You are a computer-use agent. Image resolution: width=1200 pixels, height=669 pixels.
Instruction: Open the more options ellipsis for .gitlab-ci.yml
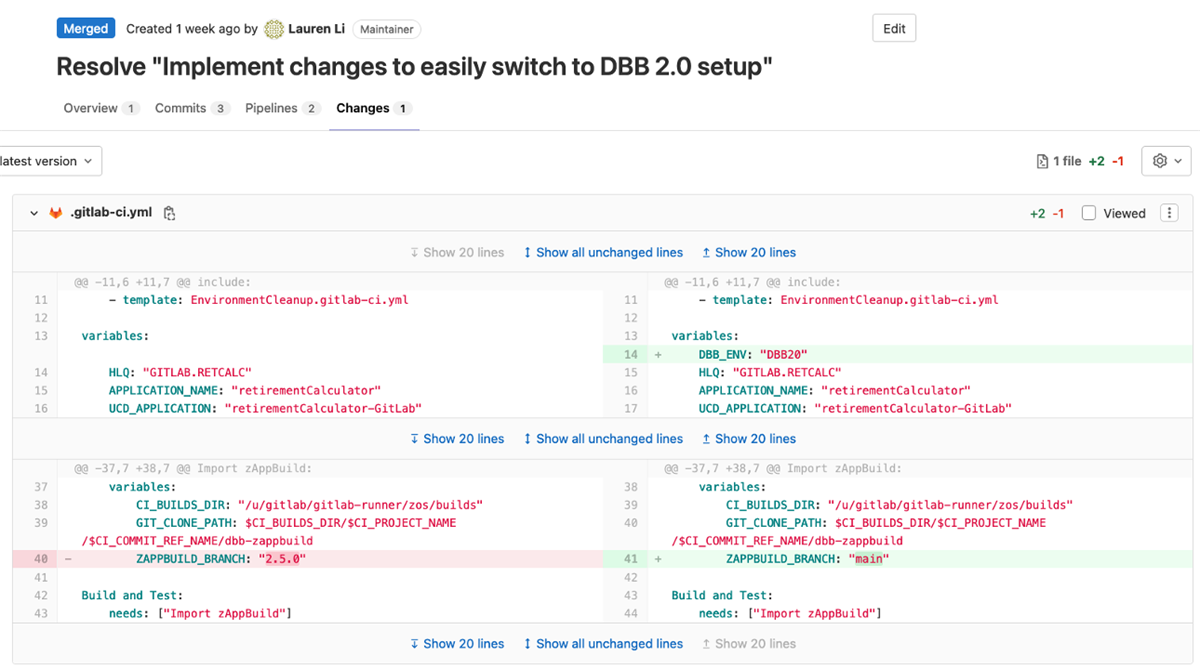[1169, 213]
